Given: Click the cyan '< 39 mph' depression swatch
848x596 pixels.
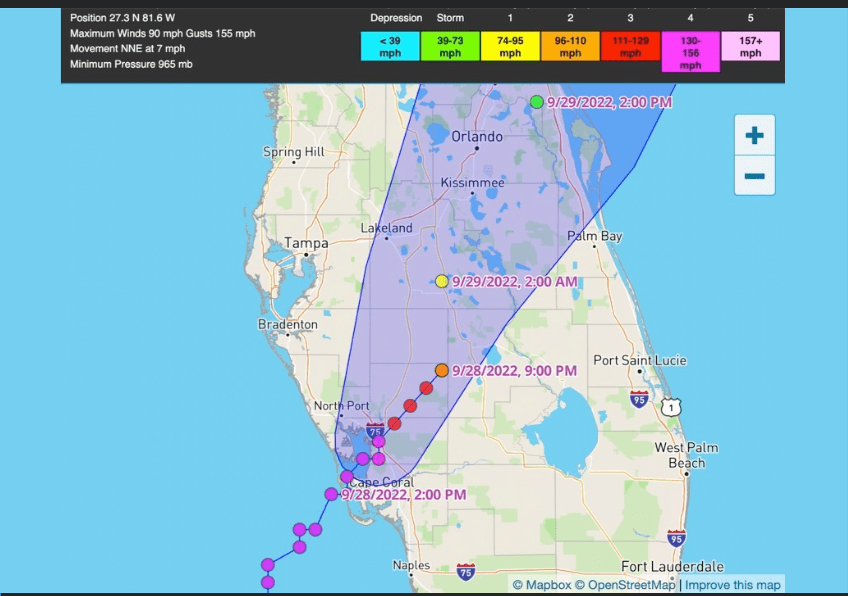Looking at the screenshot, I should (x=390, y=46).
